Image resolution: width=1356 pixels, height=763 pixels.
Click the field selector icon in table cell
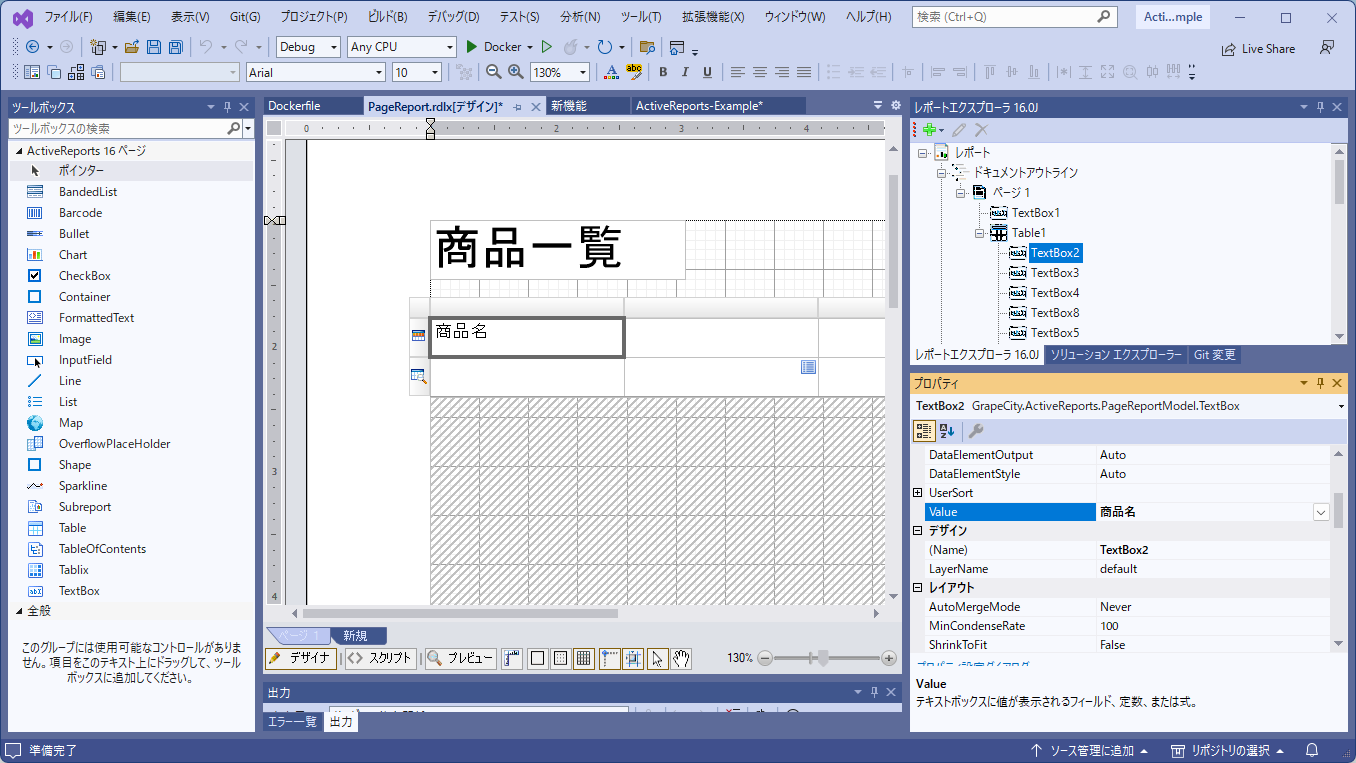808,368
